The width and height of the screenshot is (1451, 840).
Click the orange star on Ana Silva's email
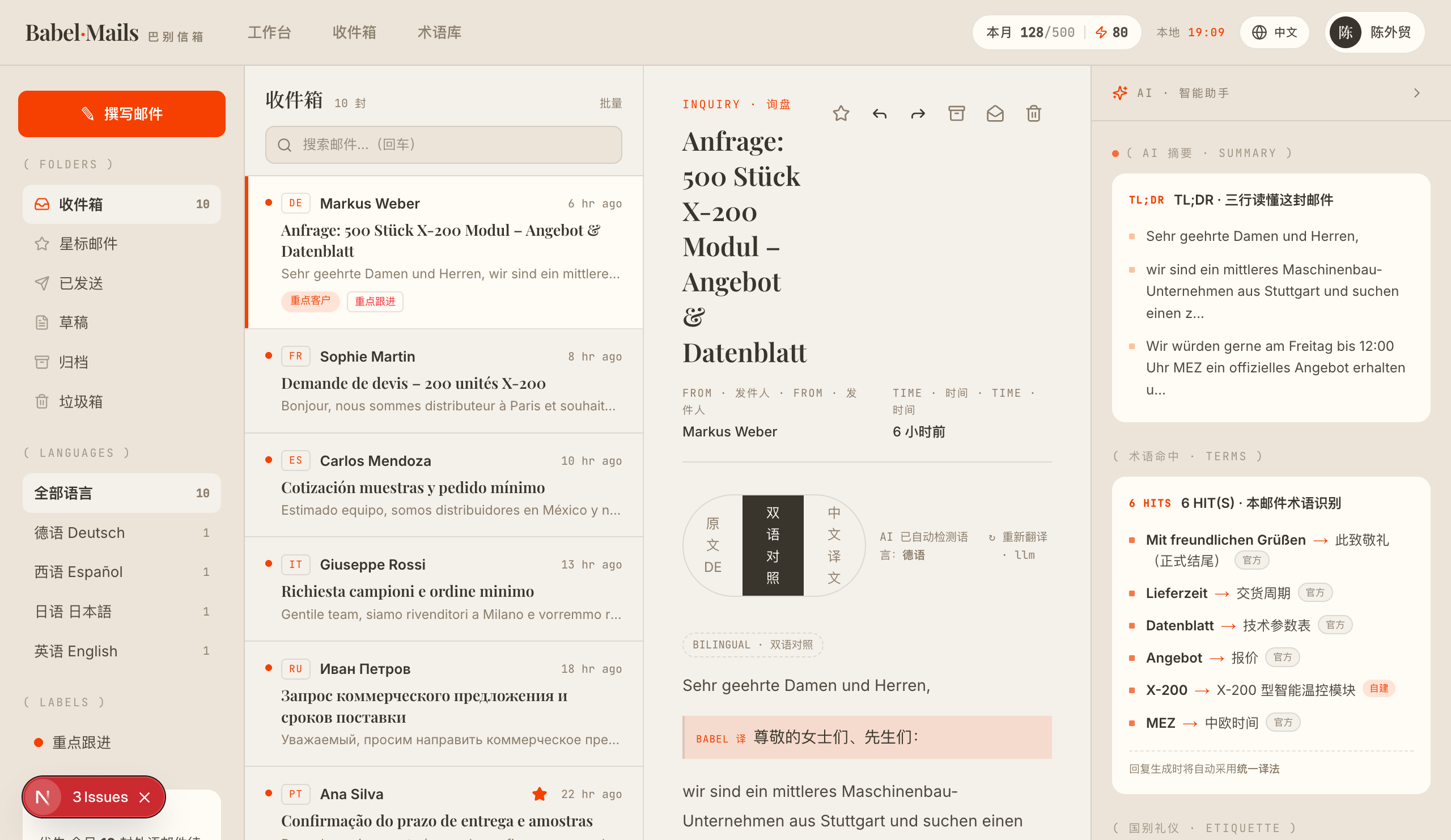(x=540, y=794)
